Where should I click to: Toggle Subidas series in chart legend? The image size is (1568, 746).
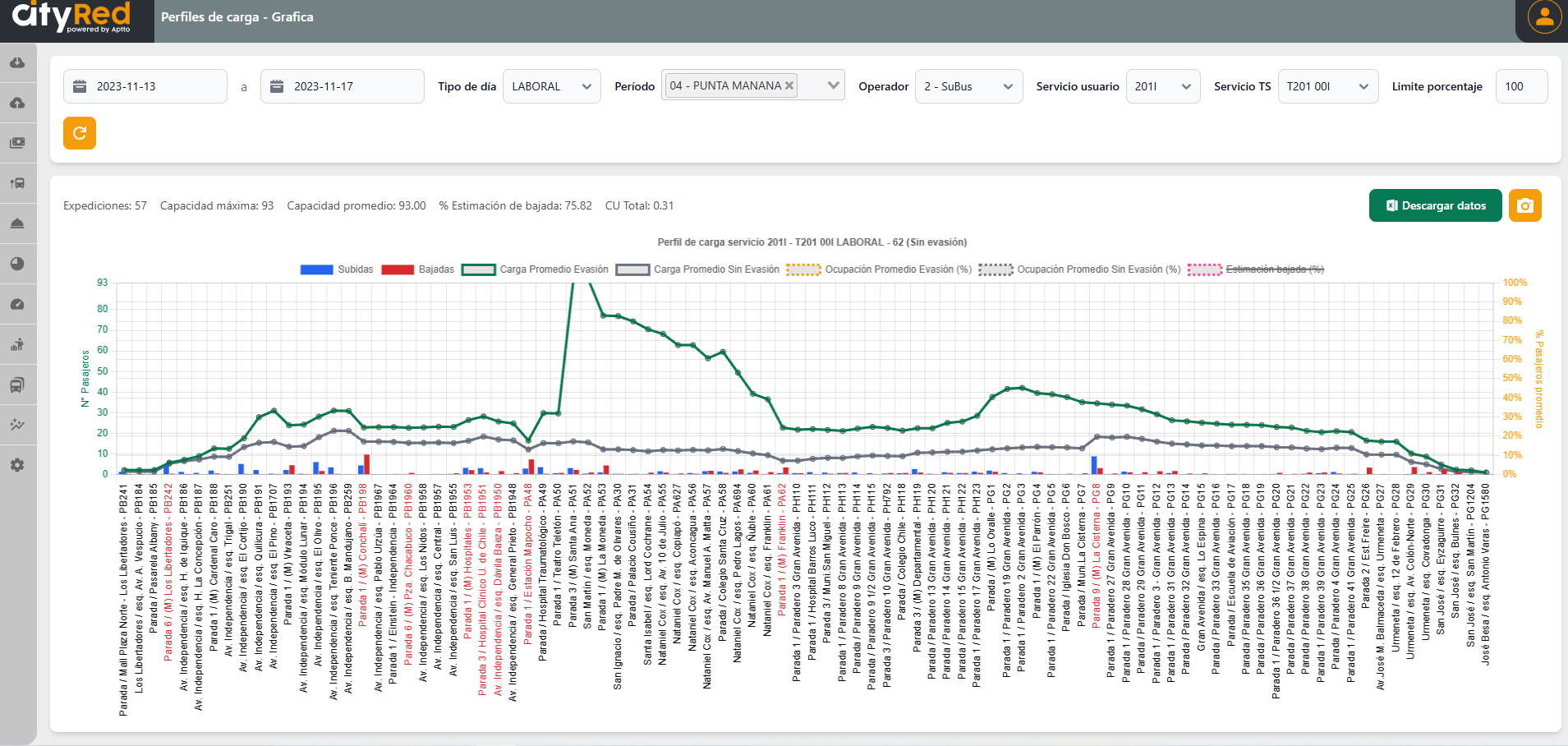click(316, 269)
